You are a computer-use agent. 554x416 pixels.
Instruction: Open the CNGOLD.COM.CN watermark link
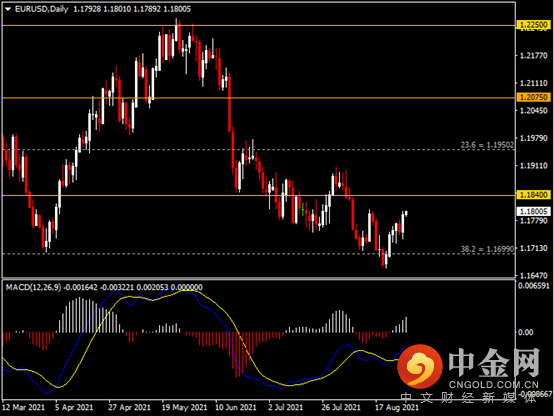[x=494, y=385]
